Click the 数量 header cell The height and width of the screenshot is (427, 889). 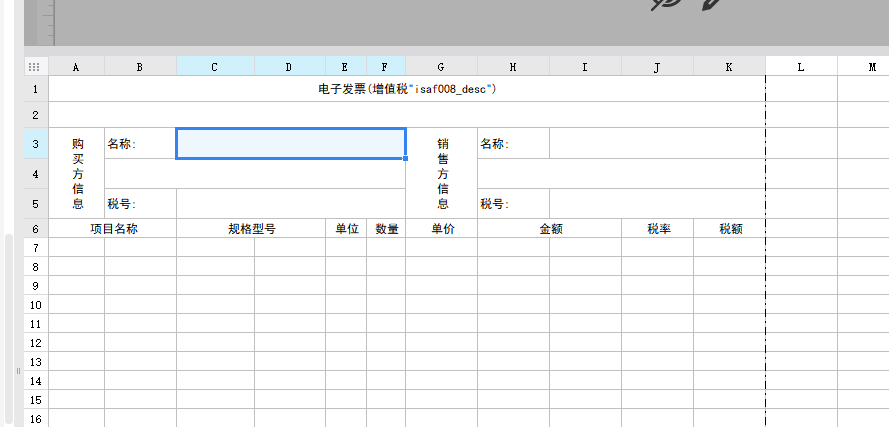pos(386,229)
